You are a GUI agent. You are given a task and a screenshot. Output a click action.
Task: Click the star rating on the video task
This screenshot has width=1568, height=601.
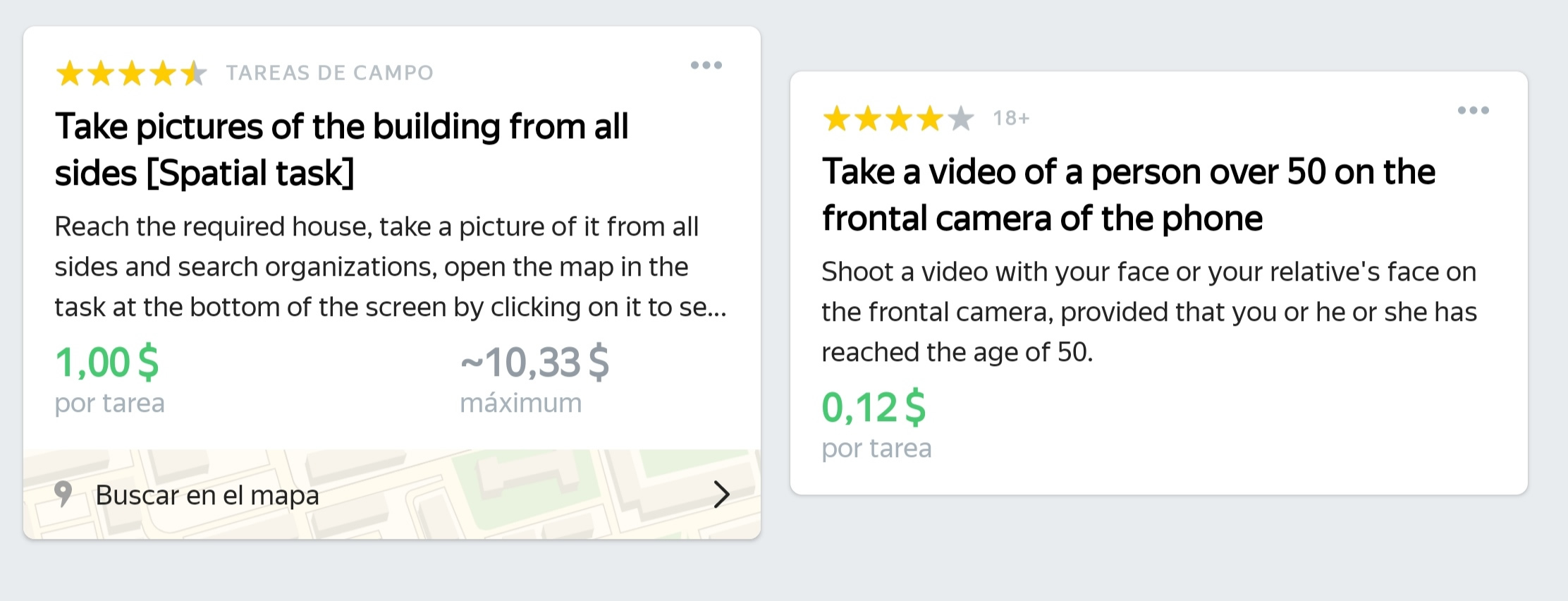(898, 119)
